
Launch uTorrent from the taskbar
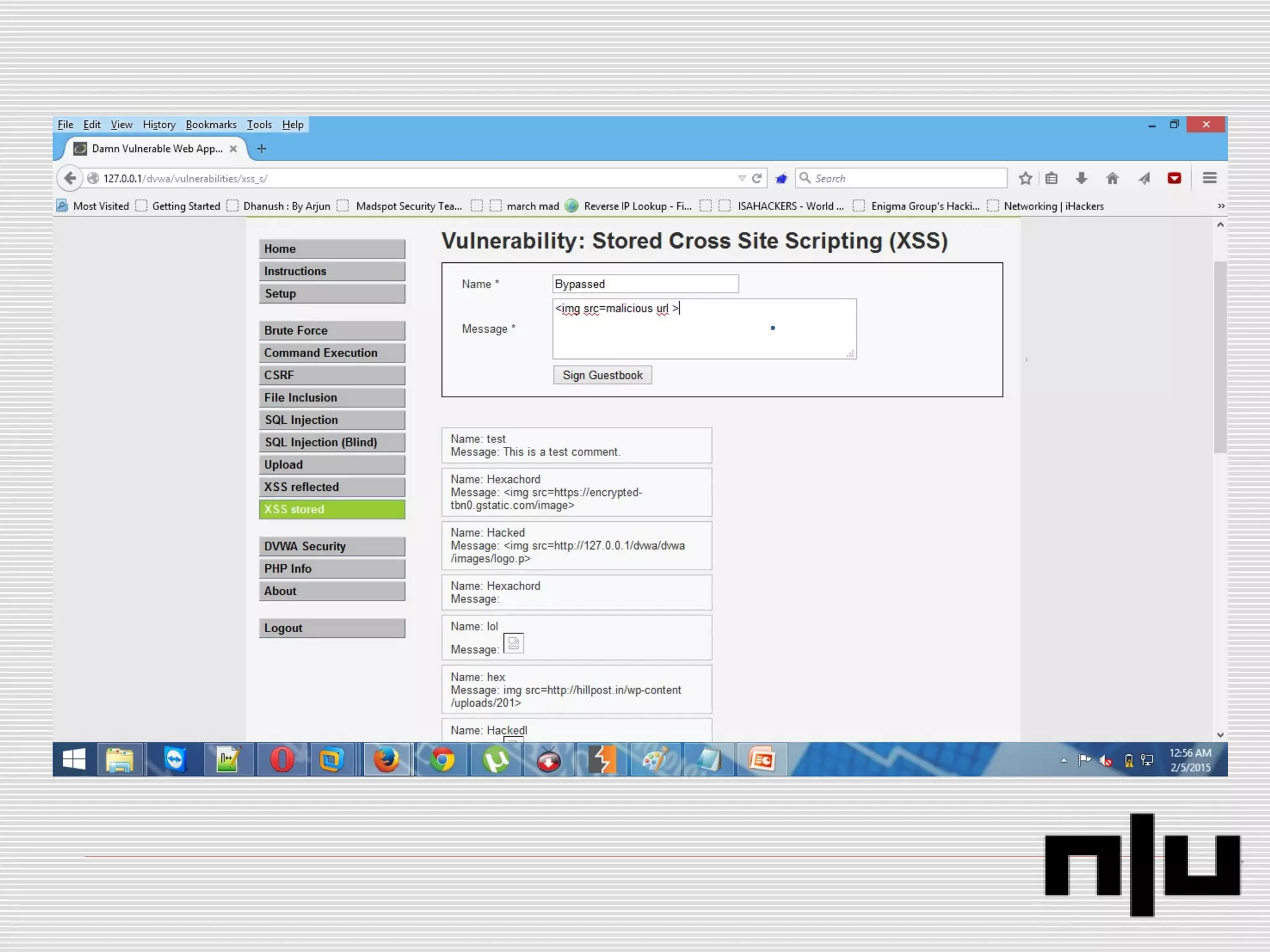496,760
